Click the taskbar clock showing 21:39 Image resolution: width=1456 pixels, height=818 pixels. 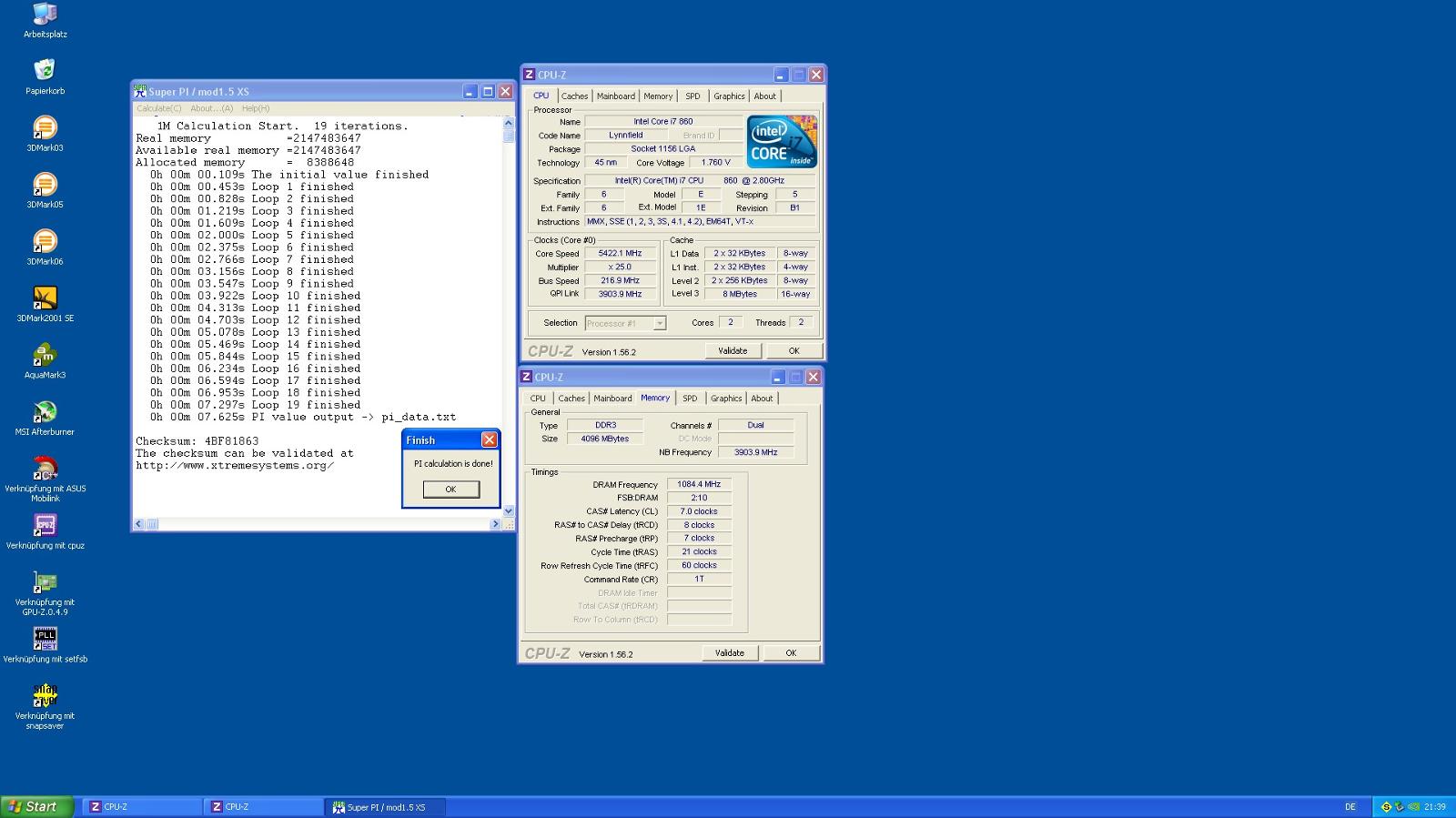click(x=1435, y=806)
